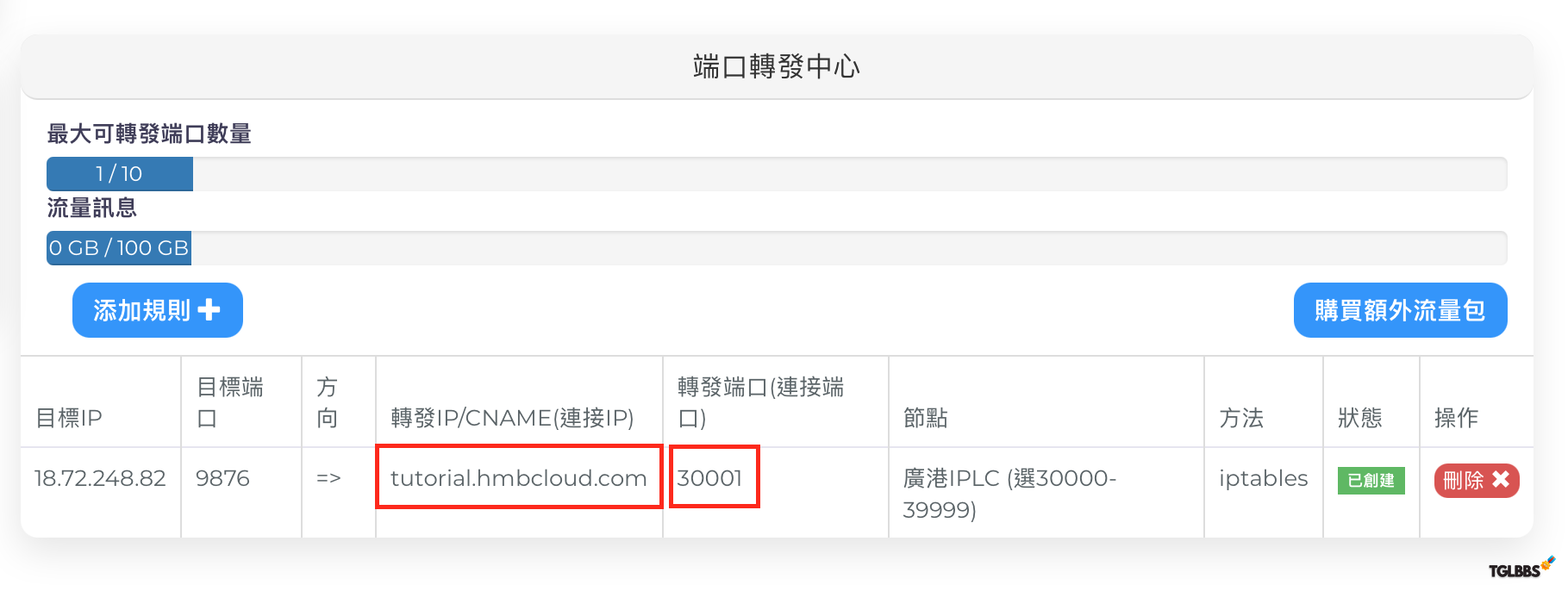Viewport: 1568px width, 591px height.
Task: Click the 節點 column header
Action: 925,418
